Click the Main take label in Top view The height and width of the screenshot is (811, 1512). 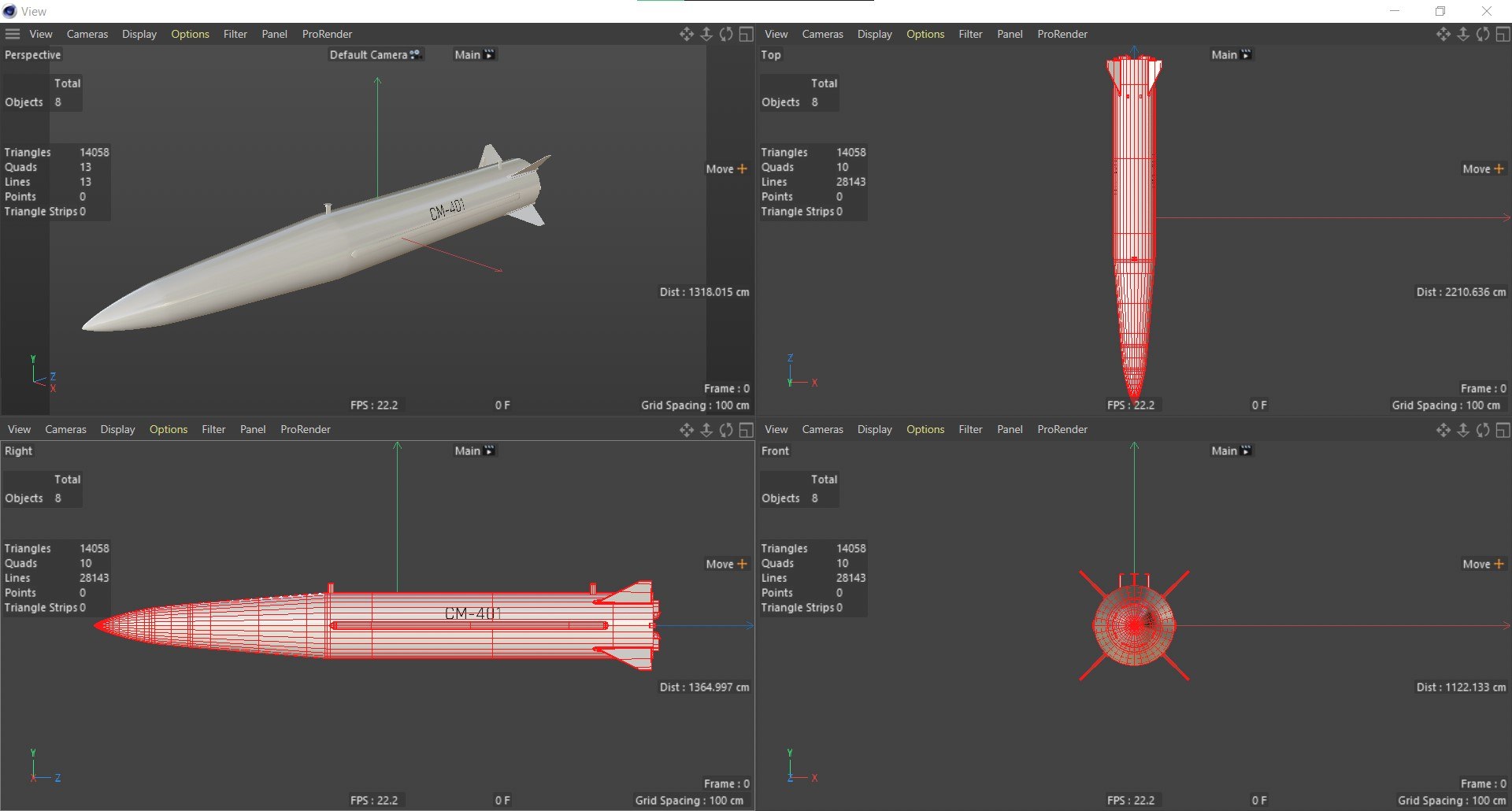pyautogui.click(x=1232, y=54)
